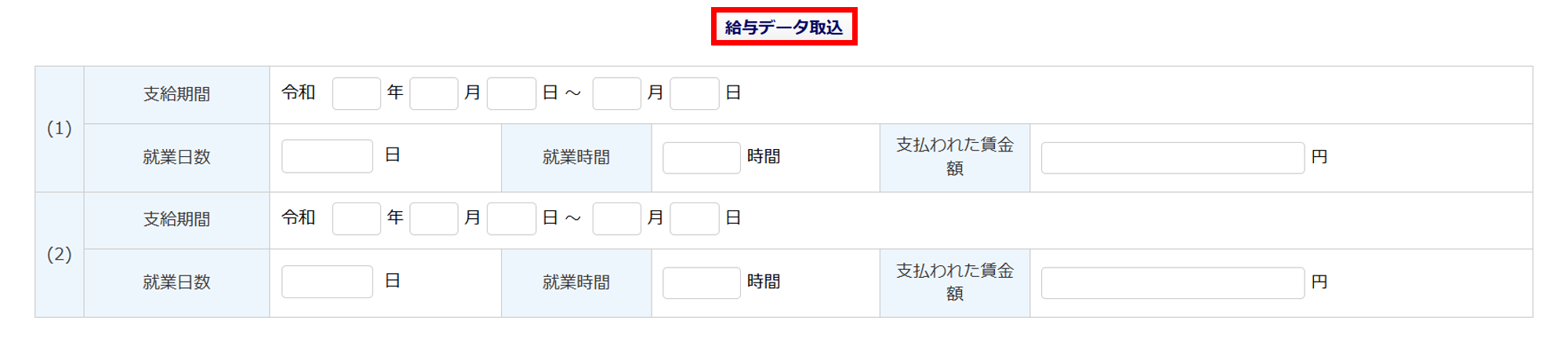Click the start day field in row (1)
This screenshot has height=339, width=1568.
click(511, 93)
